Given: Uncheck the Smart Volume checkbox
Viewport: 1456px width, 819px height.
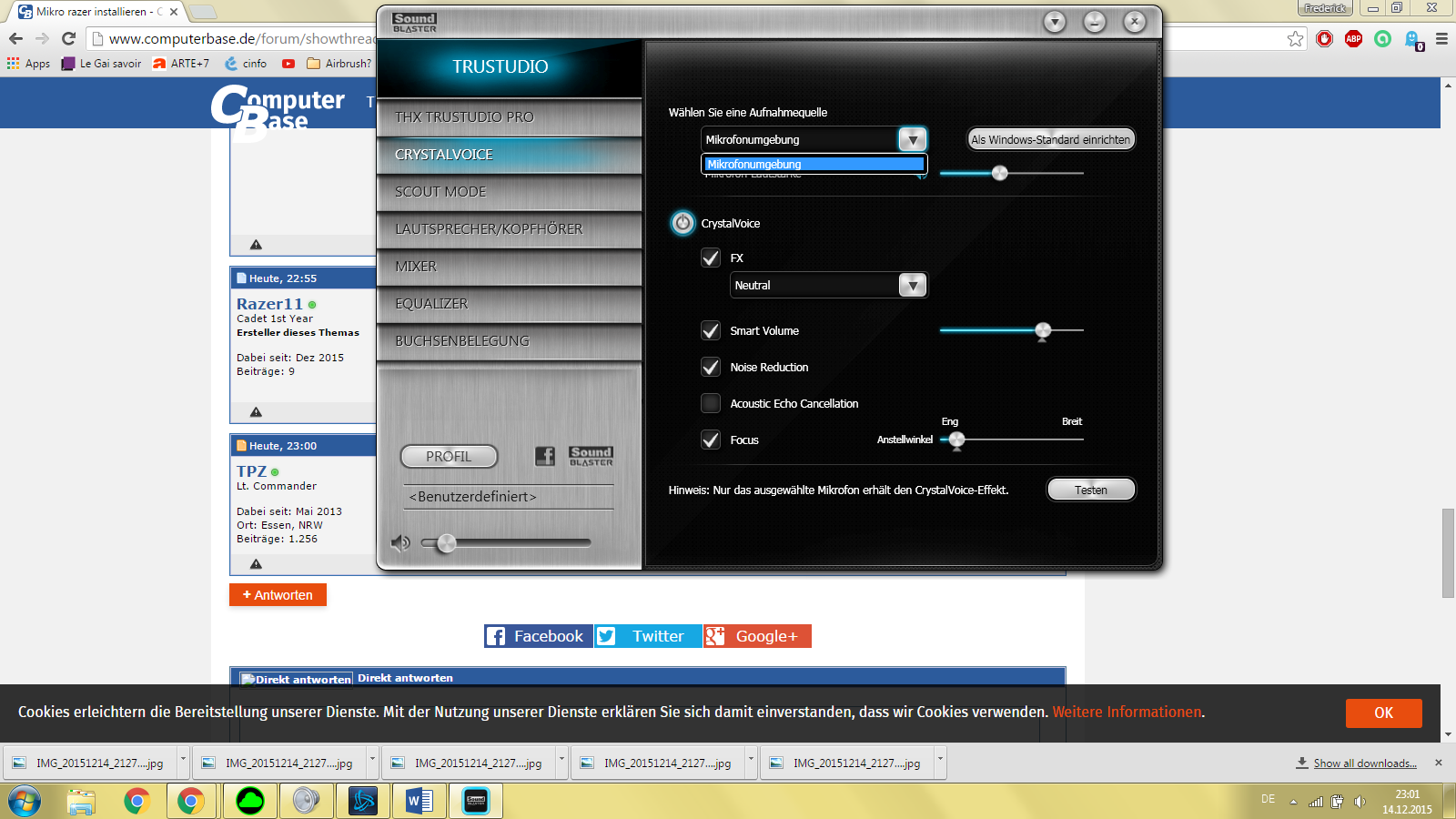Looking at the screenshot, I should (x=711, y=330).
